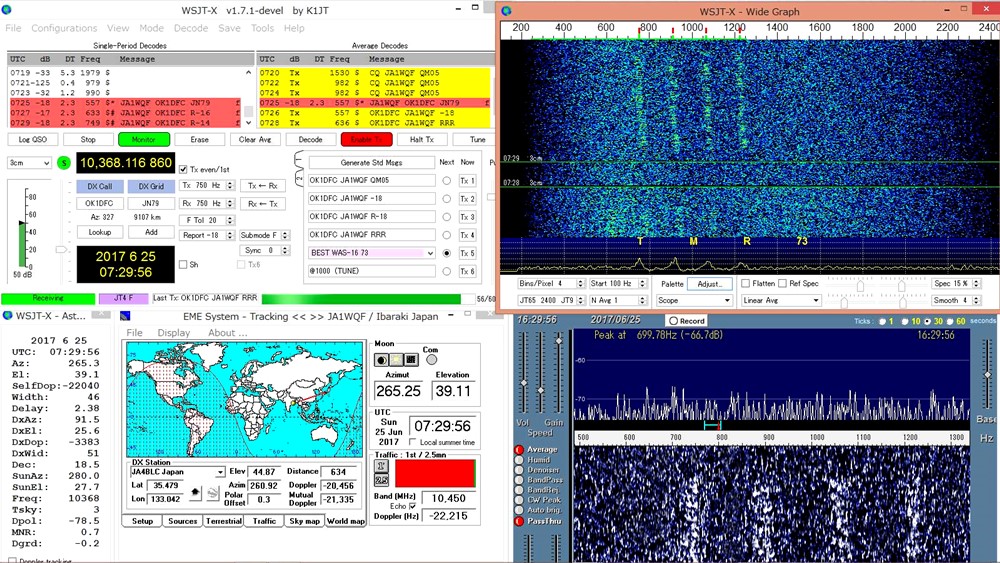Click the third source icon in Moon panel

pyautogui.click(x=411, y=360)
